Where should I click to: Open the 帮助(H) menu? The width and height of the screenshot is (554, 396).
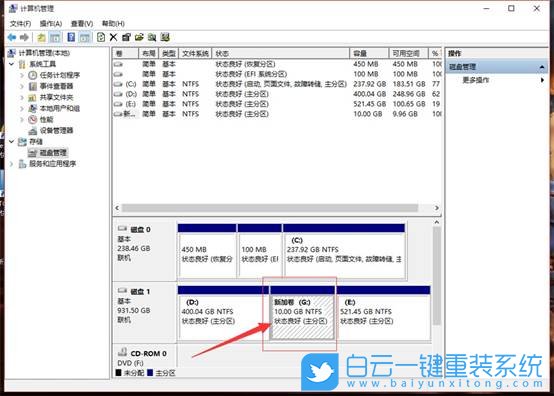point(113,24)
